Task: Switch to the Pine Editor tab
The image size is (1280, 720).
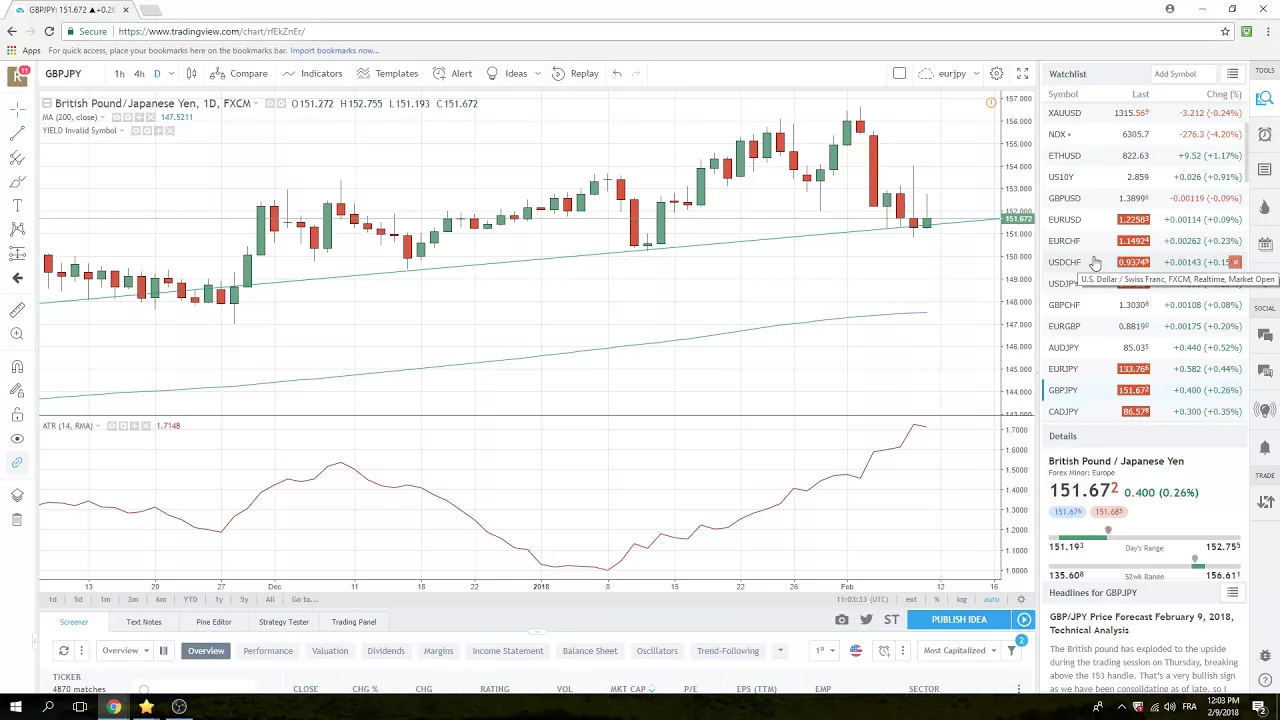Action: click(214, 622)
